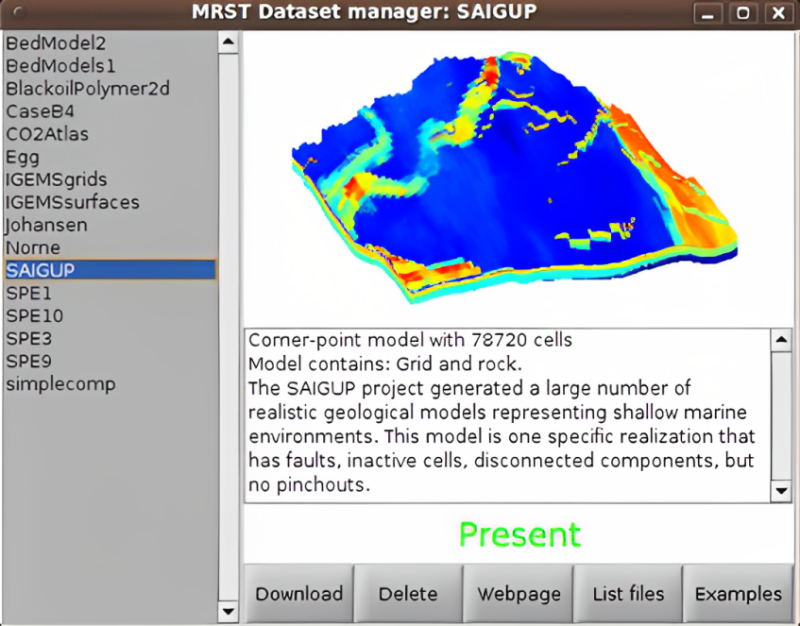Screen dimensions: 800x626
Task: Click the description box scroll-up arrow
Action: point(781,340)
